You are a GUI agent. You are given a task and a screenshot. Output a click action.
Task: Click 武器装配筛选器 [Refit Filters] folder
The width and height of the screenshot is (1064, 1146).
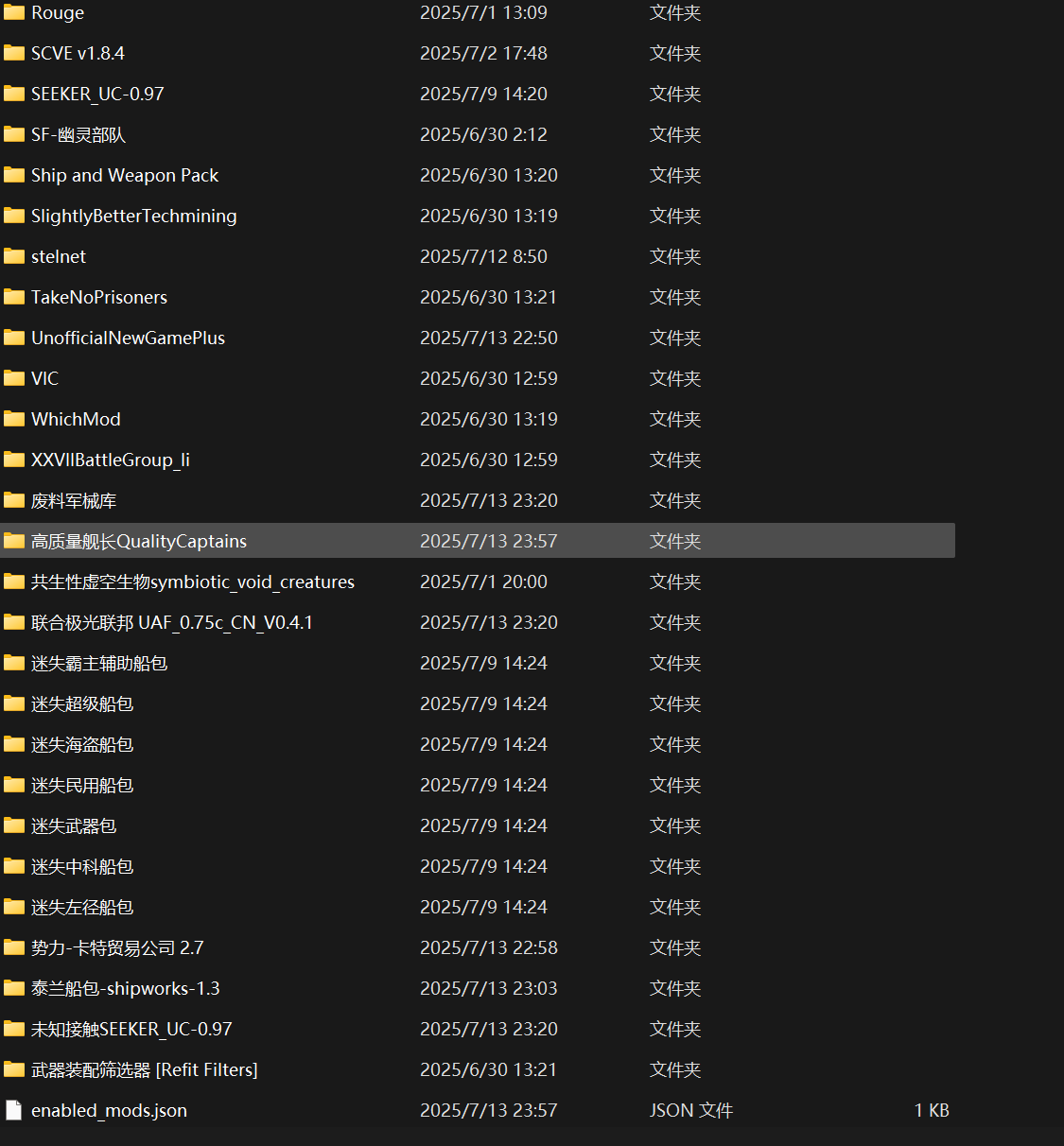[x=144, y=1069]
